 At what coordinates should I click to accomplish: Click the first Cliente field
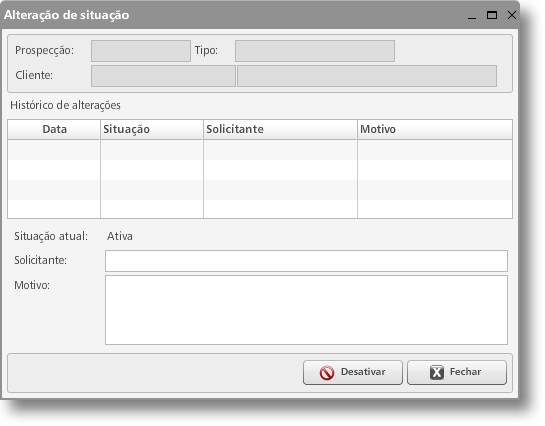pyautogui.click(x=163, y=76)
